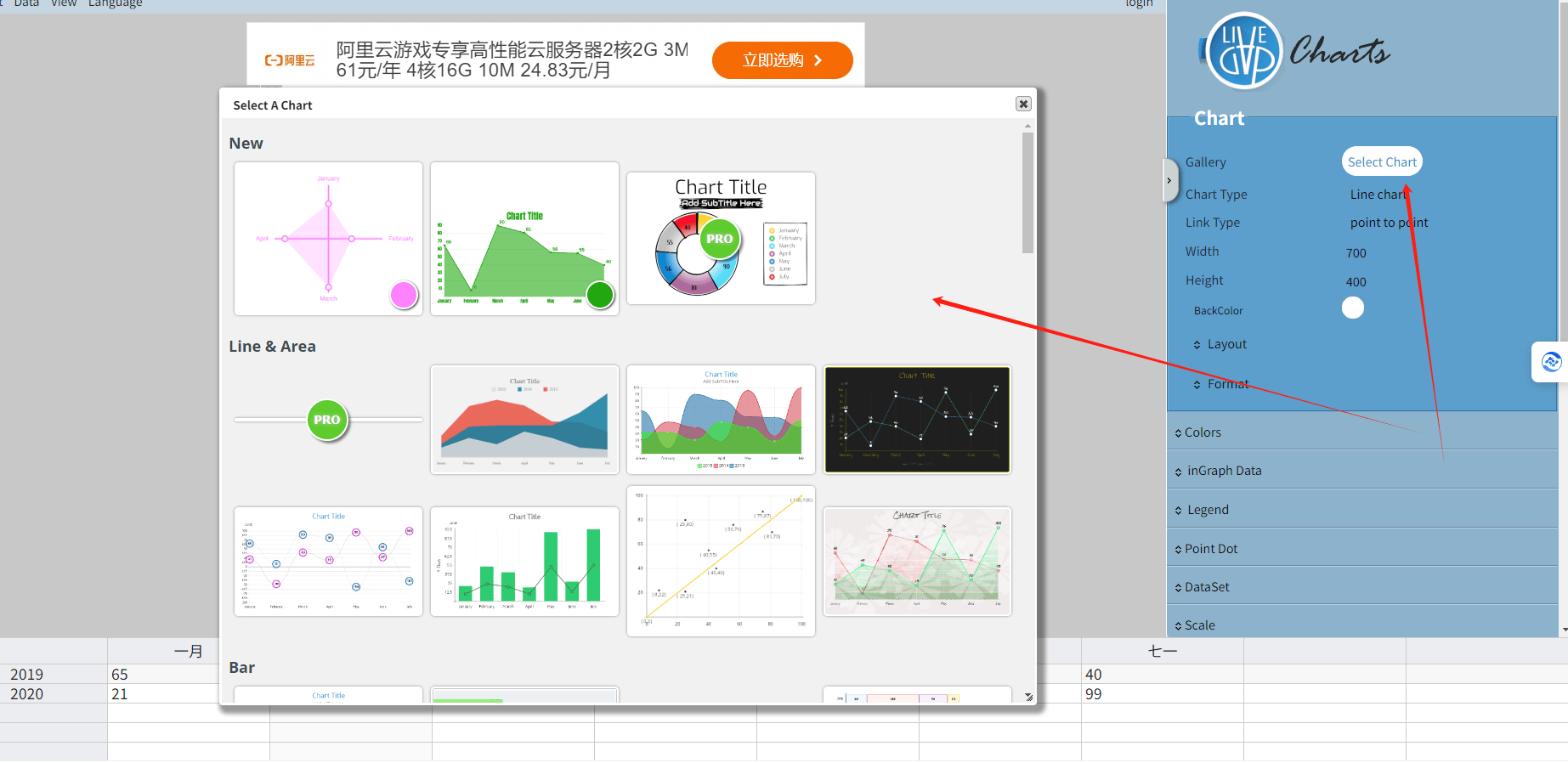Click the 阿里云 ad logo
This screenshot has height=763, width=1568.
point(289,60)
